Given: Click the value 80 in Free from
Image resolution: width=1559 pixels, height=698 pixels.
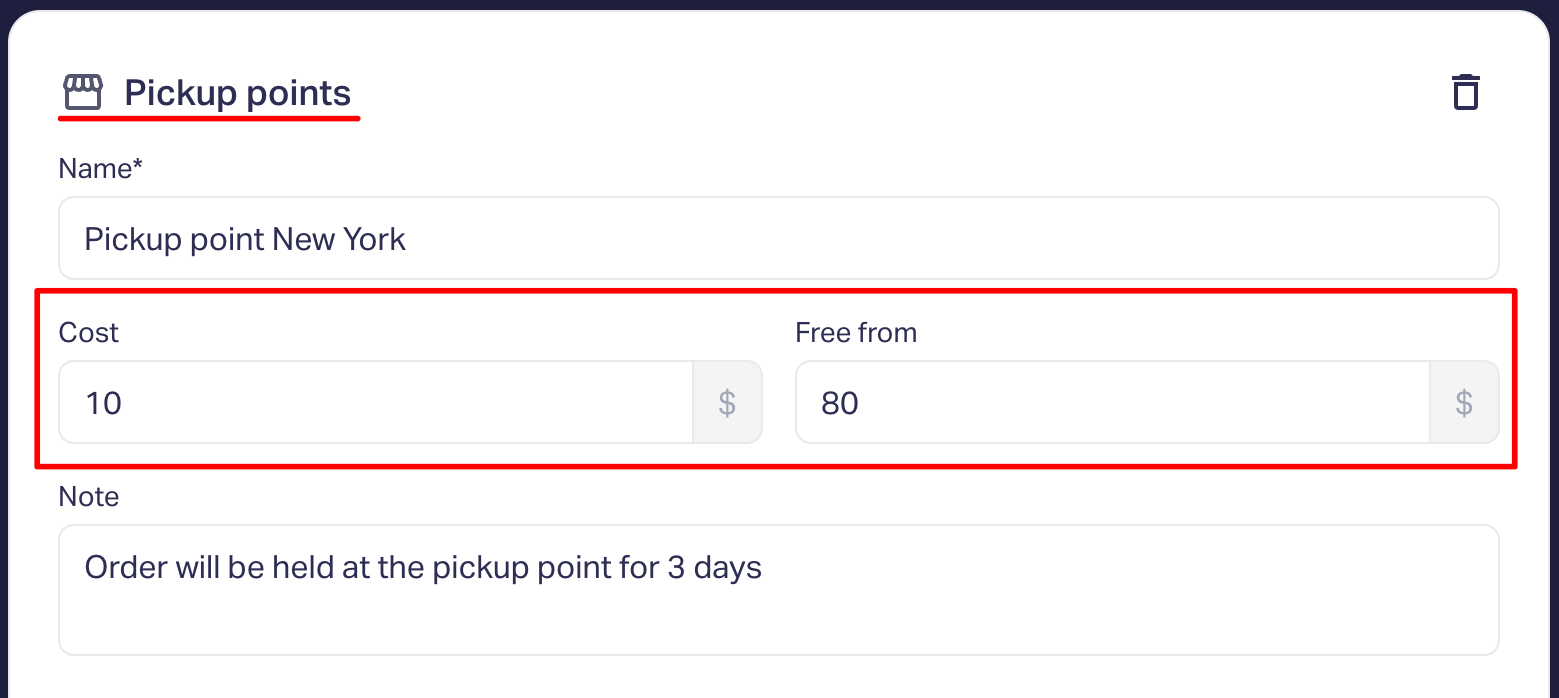Looking at the screenshot, I should pyautogui.click(x=840, y=403).
